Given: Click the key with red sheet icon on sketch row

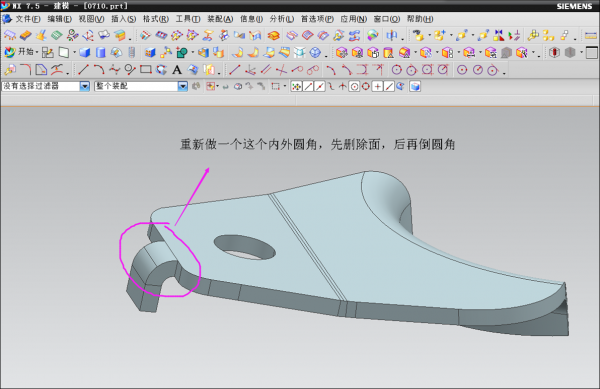Looking at the screenshot, I should [x=10, y=70].
